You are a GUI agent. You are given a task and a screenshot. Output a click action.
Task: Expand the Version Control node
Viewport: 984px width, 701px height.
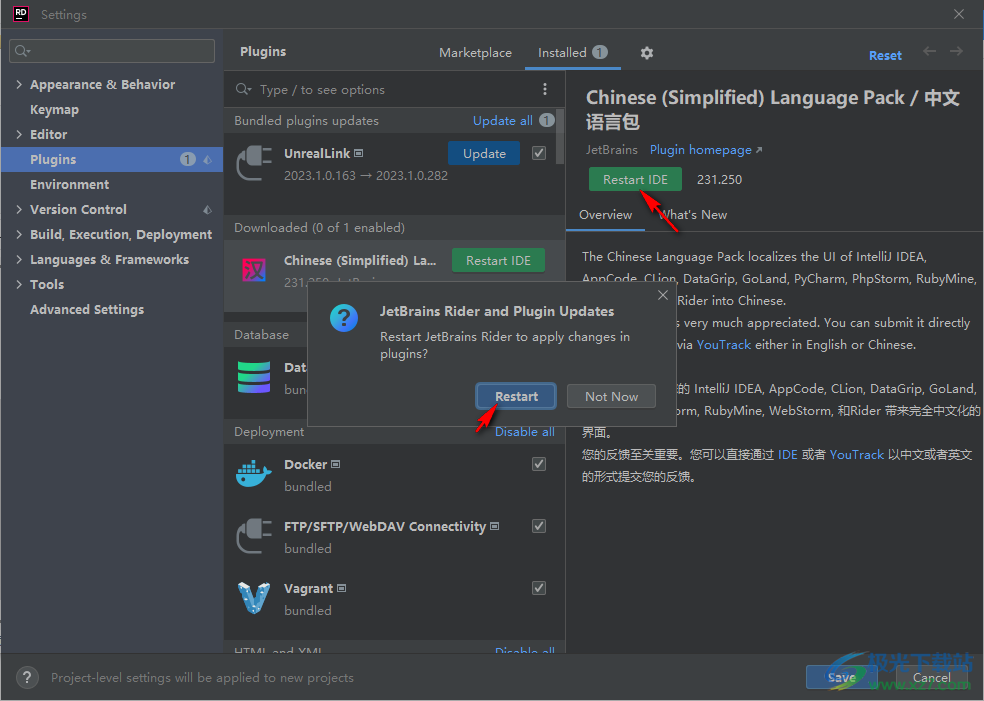click(19, 210)
